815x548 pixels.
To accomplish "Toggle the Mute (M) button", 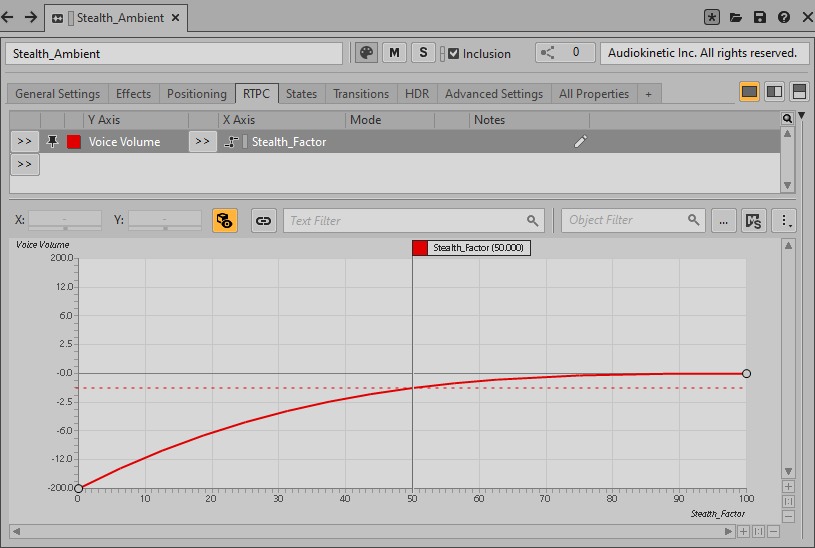I will click(x=394, y=53).
